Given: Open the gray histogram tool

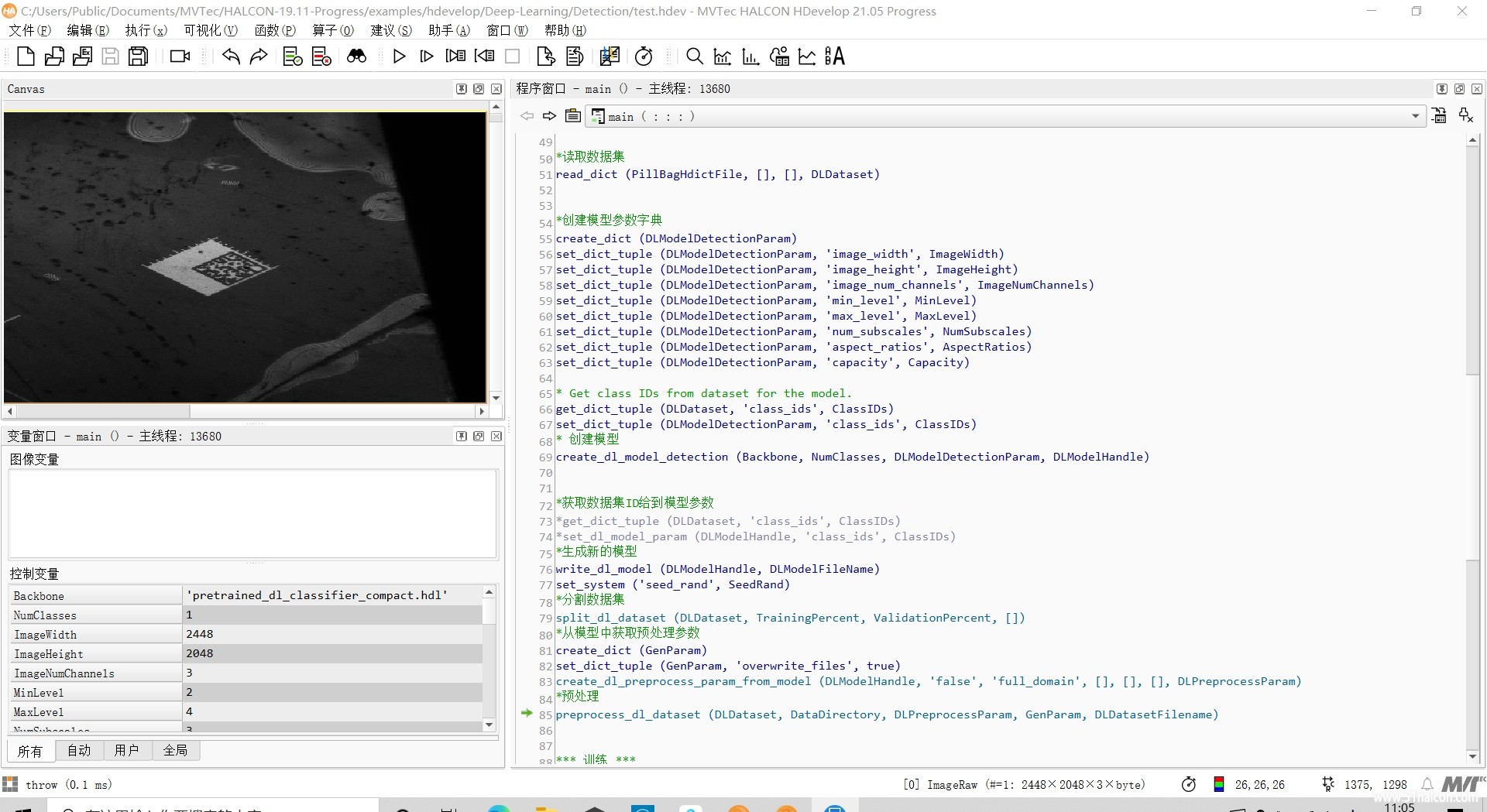Looking at the screenshot, I should pos(723,57).
